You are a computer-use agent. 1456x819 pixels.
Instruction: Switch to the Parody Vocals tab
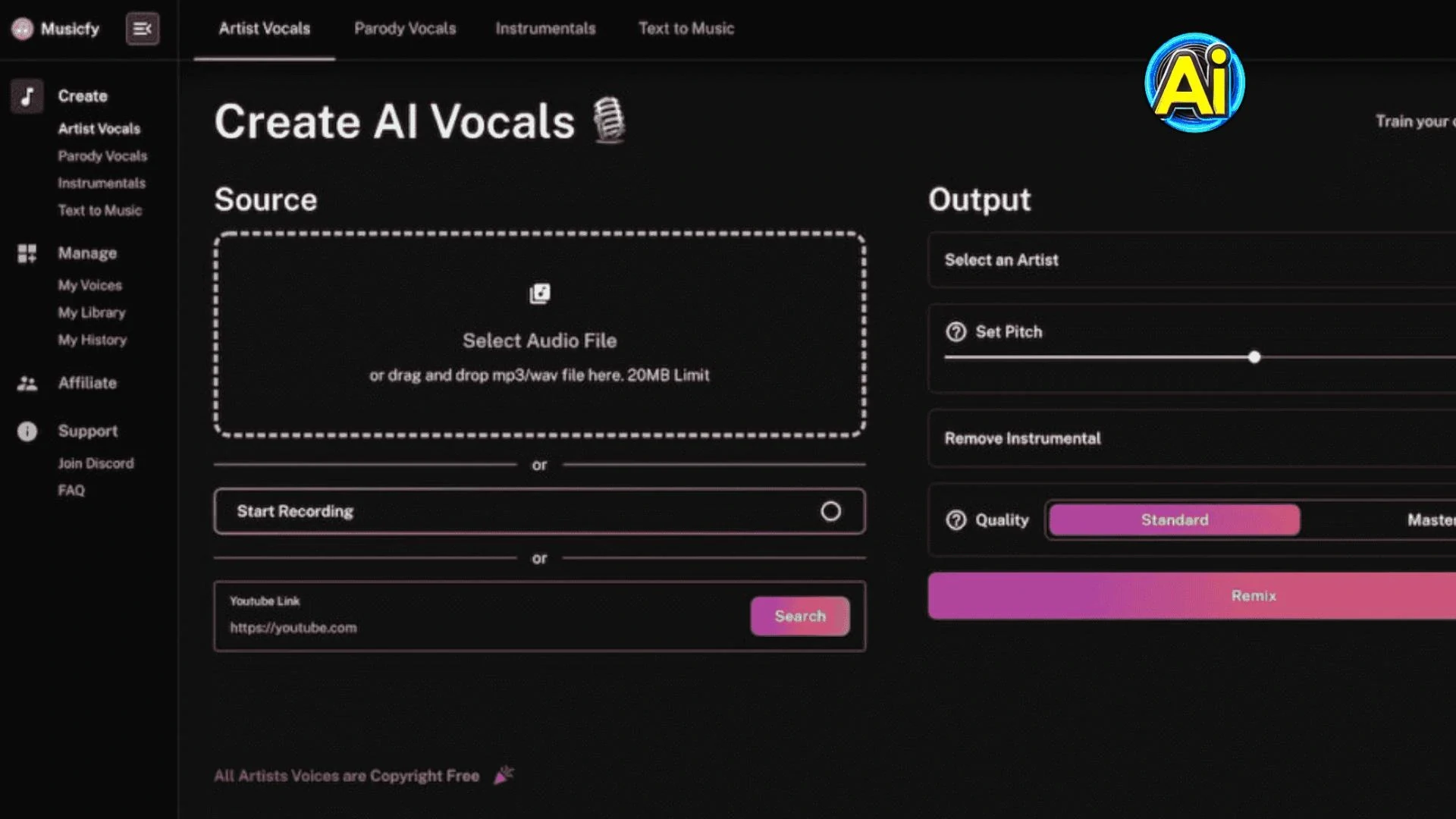coord(405,29)
